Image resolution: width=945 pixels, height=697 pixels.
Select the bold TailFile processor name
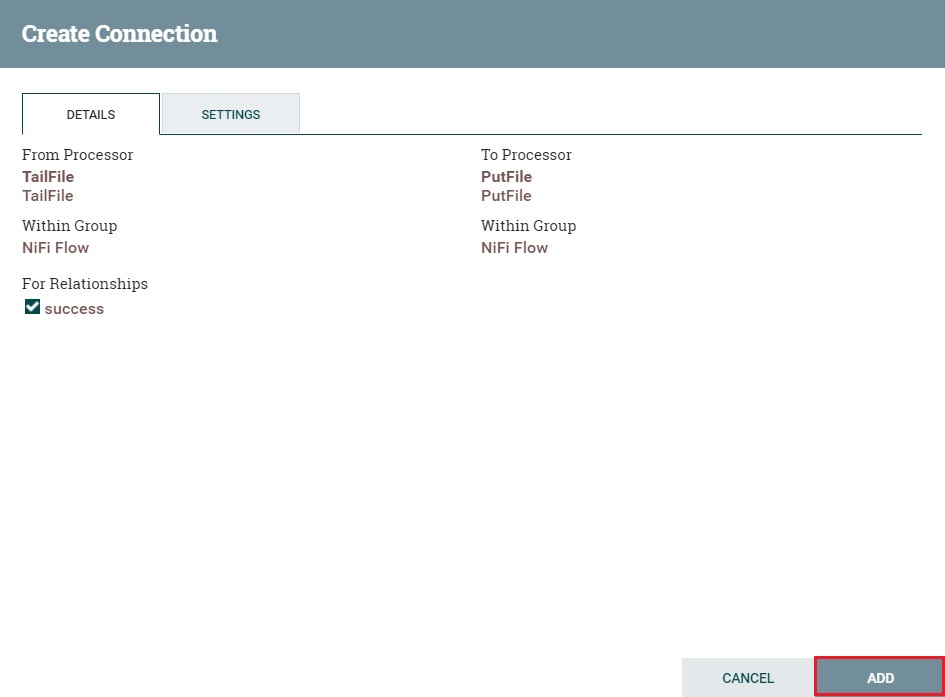click(48, 177)
